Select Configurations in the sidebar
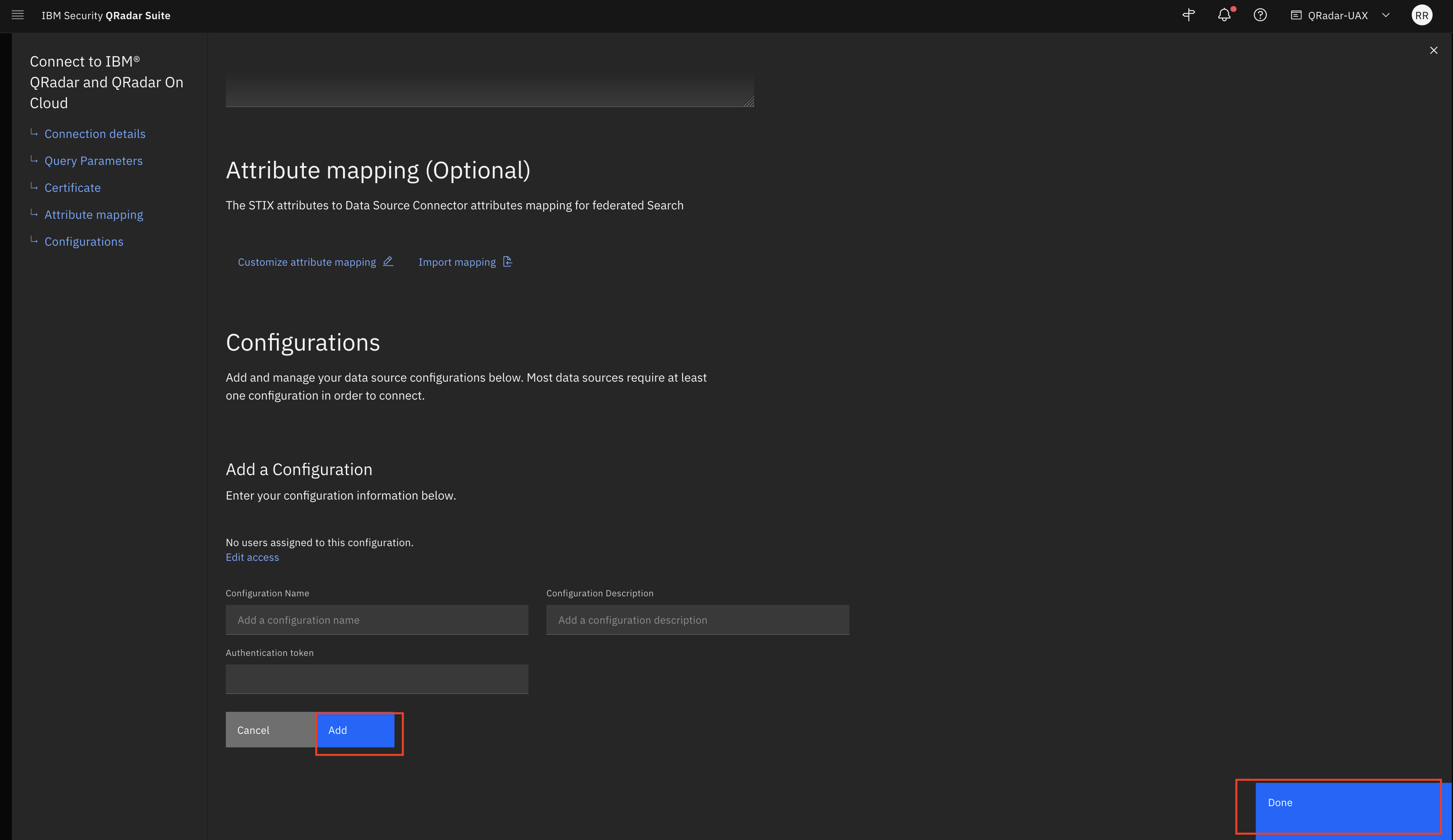This screenshot has height=840, width=1453. pos(84,242)
